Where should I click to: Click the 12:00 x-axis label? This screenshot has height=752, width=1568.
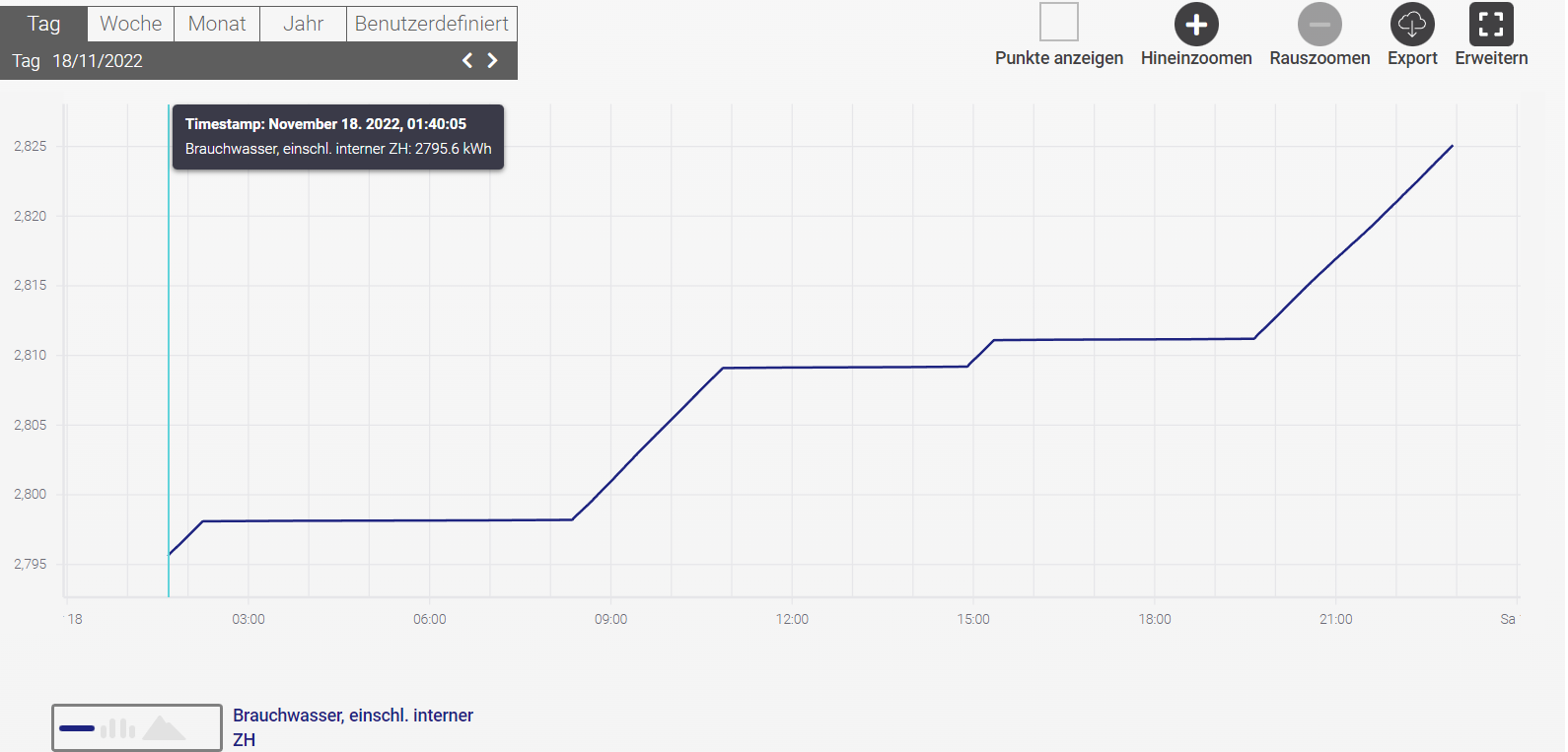(x=792, y=619)
